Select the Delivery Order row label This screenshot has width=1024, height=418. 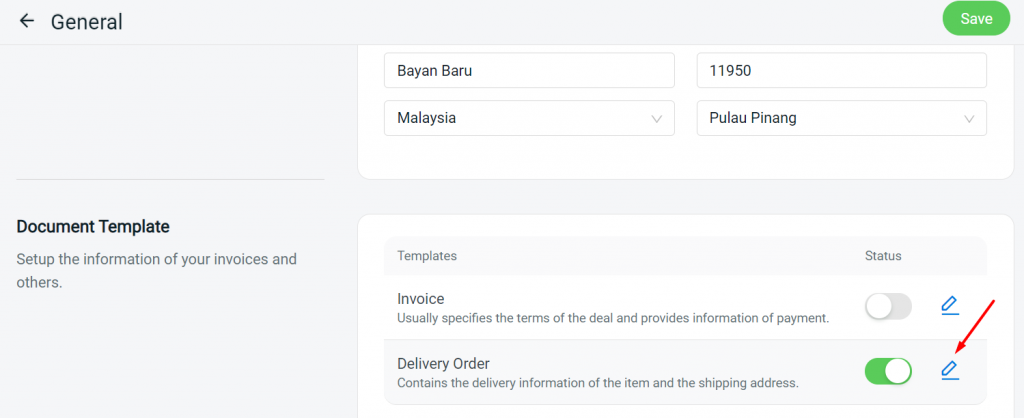coord(443,363)
